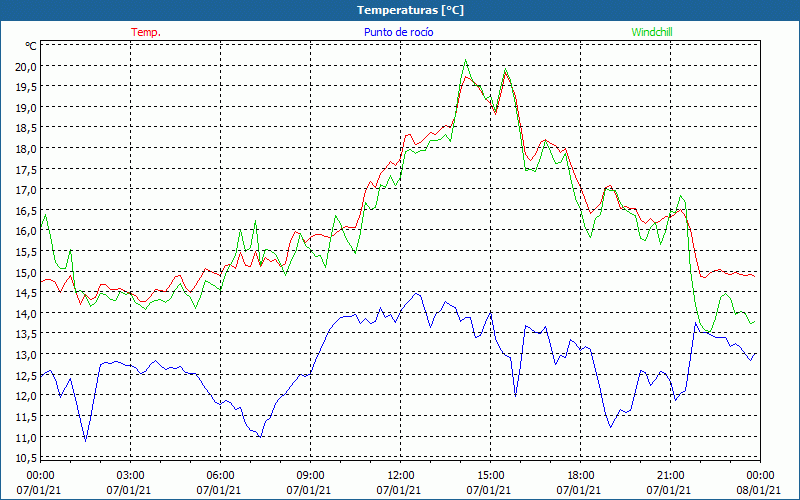The width and height of the screenshot is (800, 500).
Task: Click the '15,0' y-axis value
Action: (x=27, y=272)
